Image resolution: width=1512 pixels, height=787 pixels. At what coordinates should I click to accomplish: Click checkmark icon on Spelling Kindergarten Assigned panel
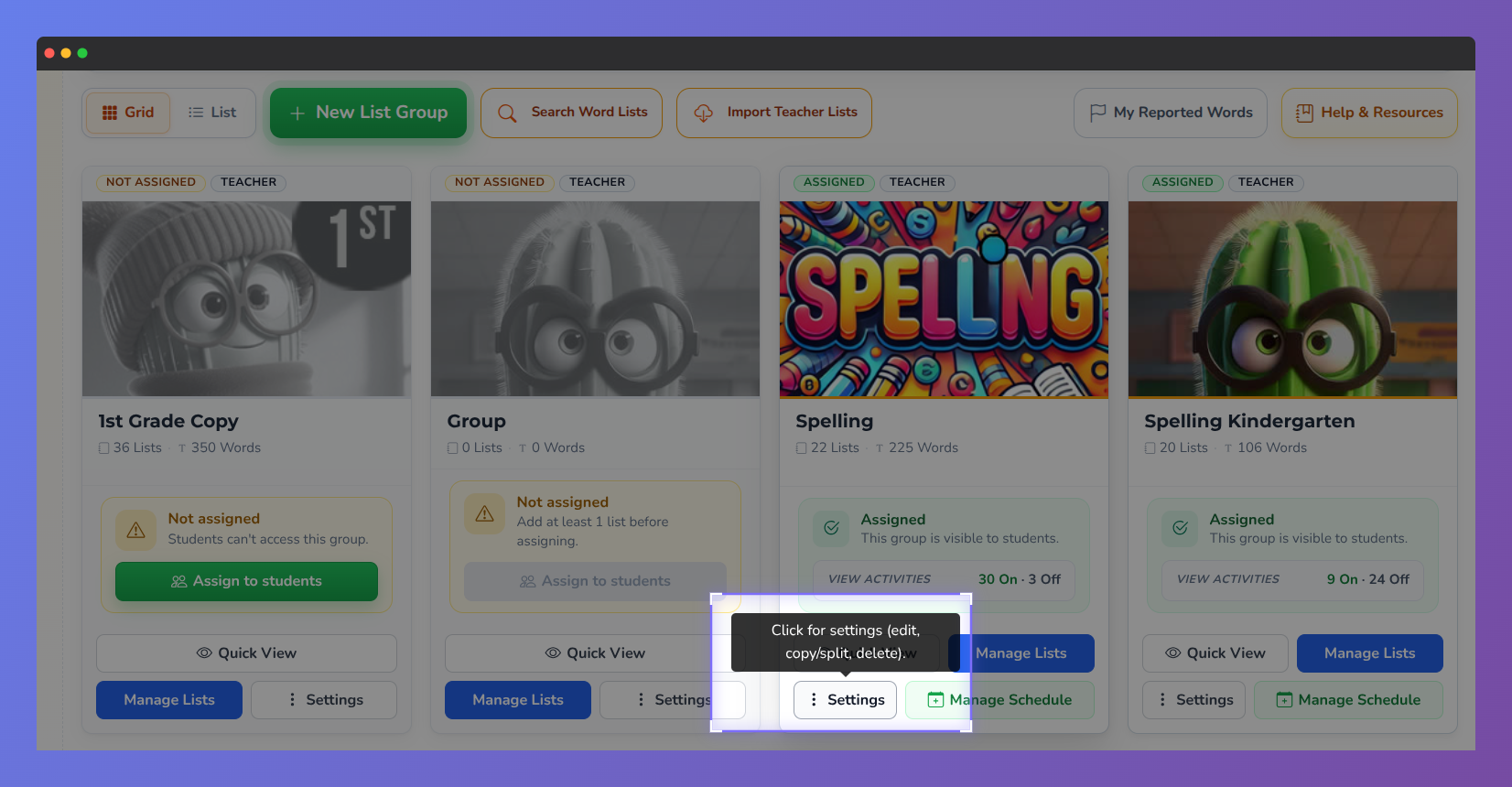click(x=1181, y=528)
